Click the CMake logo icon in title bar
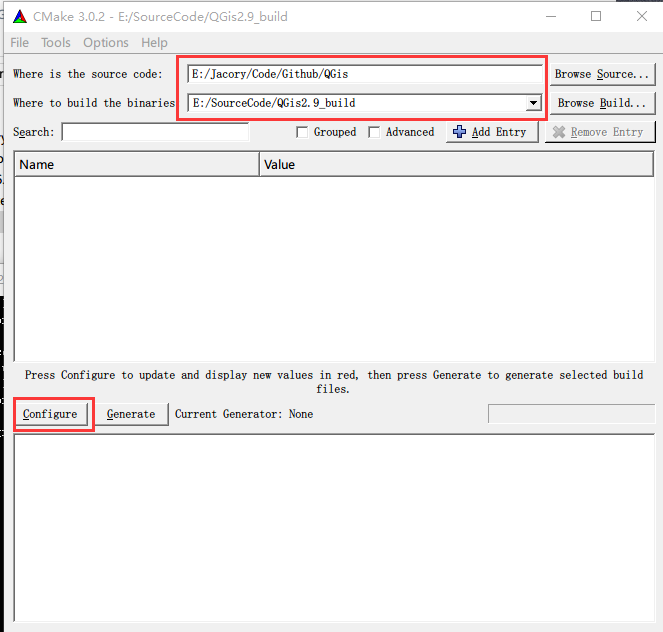 [19, 16]
